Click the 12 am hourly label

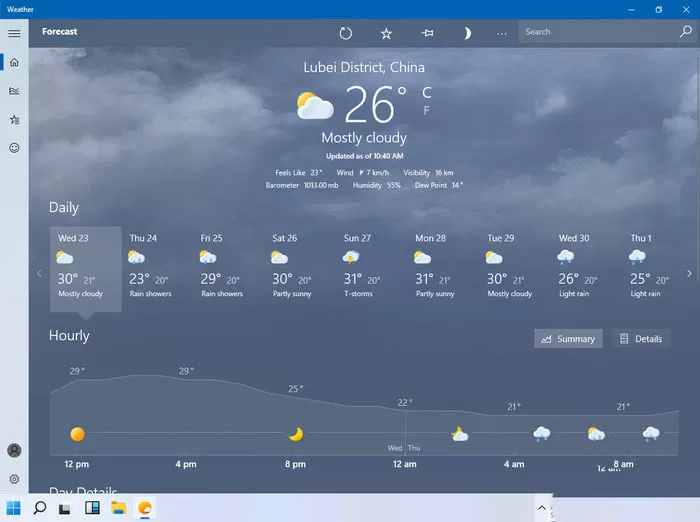pos(404,464)
